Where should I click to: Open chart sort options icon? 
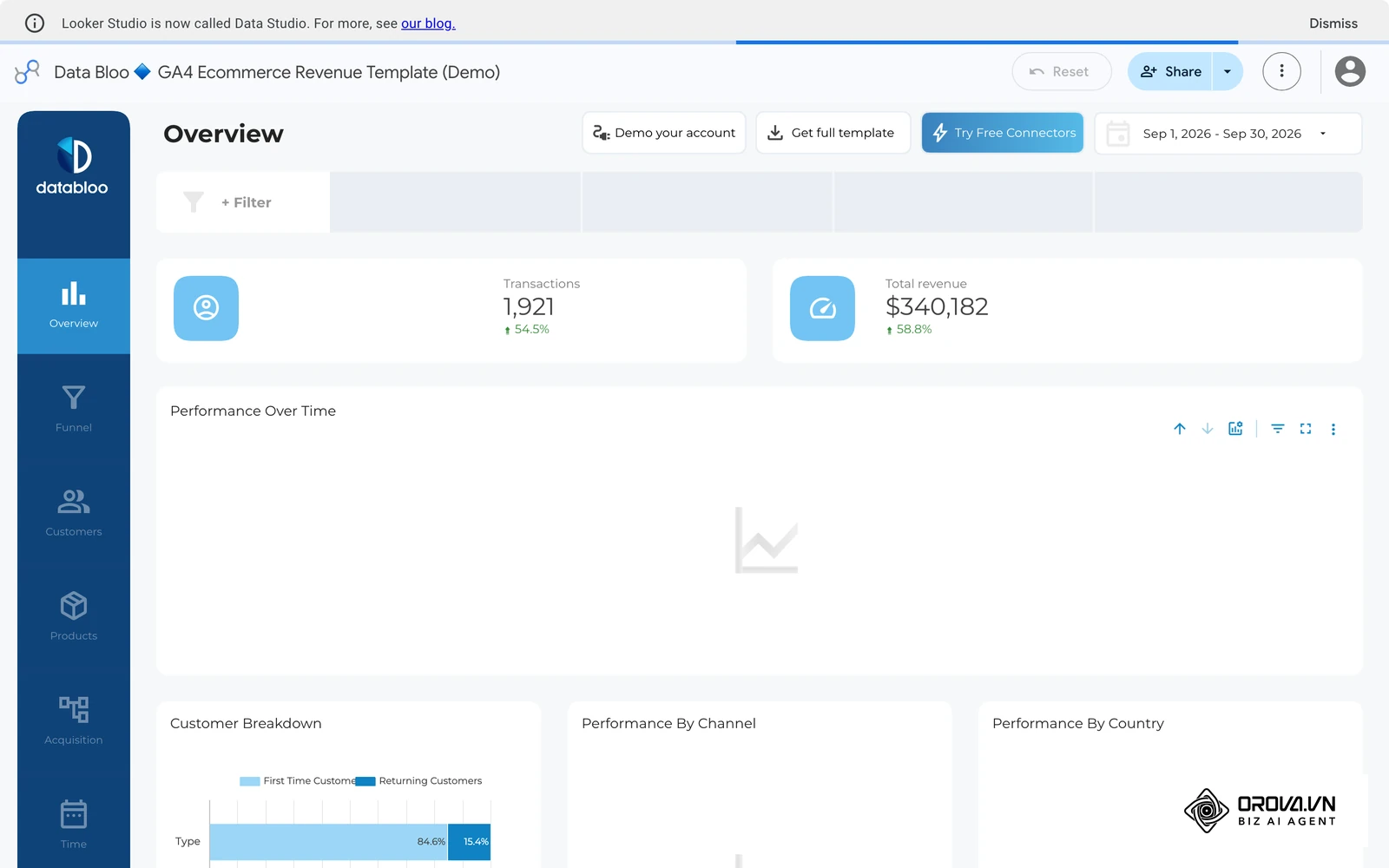coord(1278,429)
